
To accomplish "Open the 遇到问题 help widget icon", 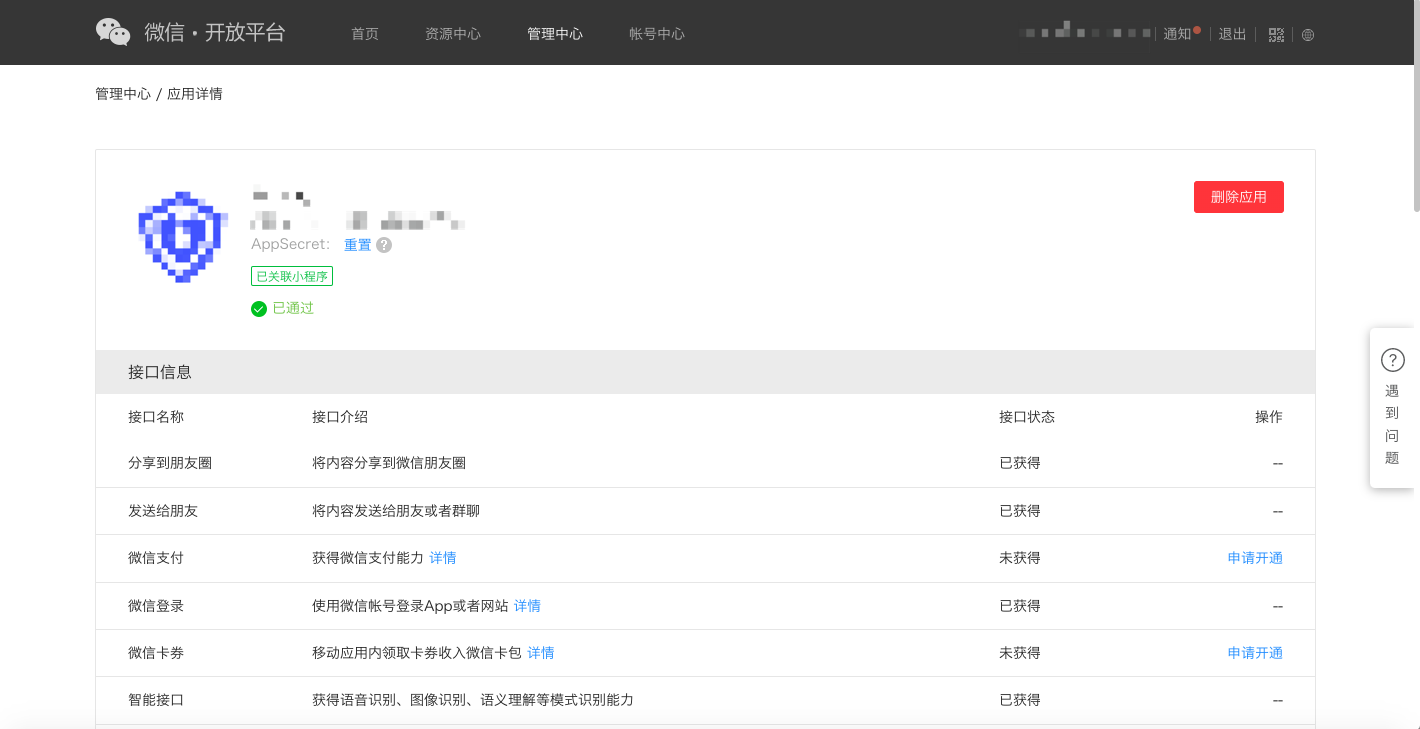I will click(1392, 360).
